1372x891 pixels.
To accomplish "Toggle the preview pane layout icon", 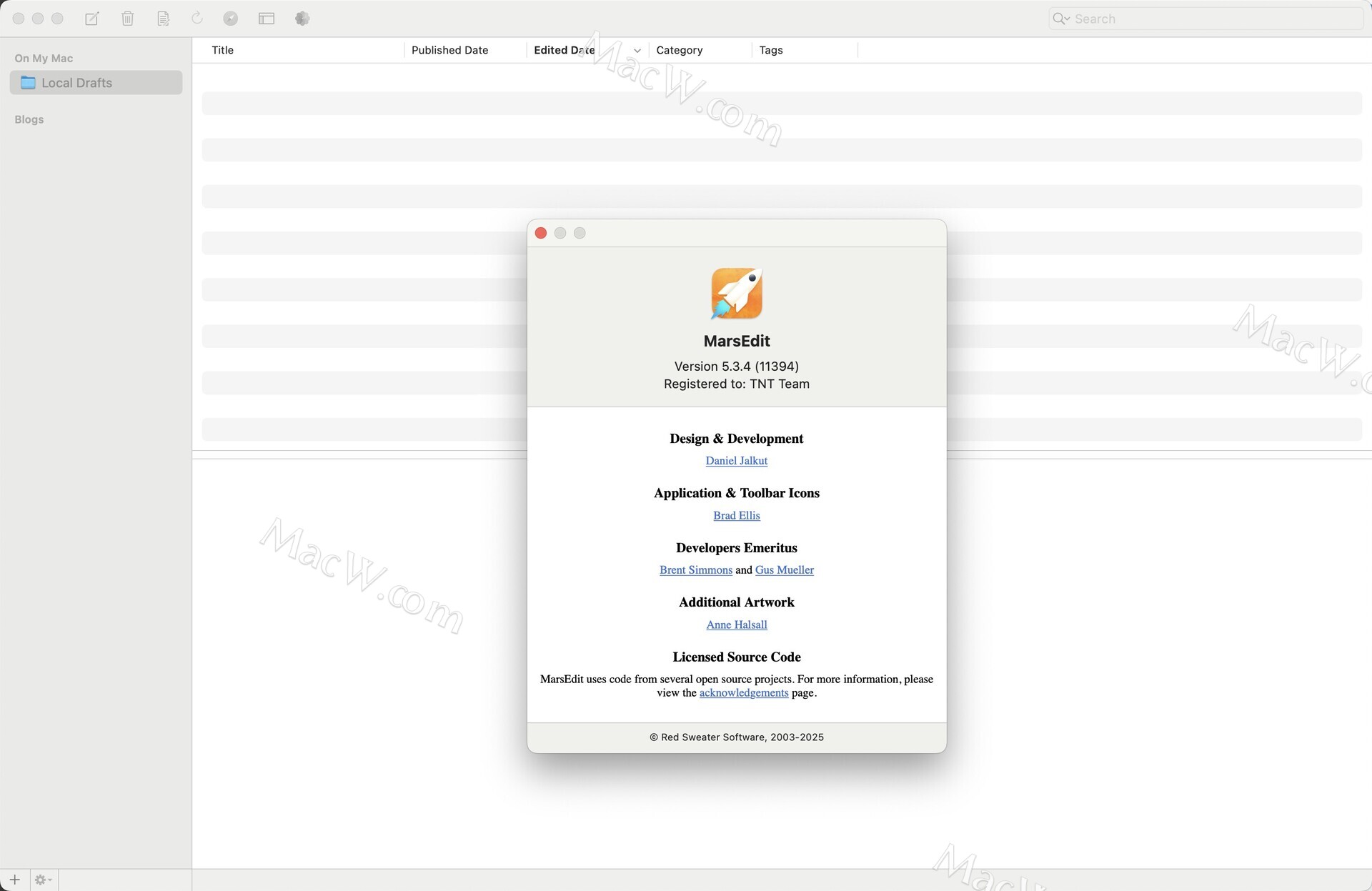I will click(267, 19).
